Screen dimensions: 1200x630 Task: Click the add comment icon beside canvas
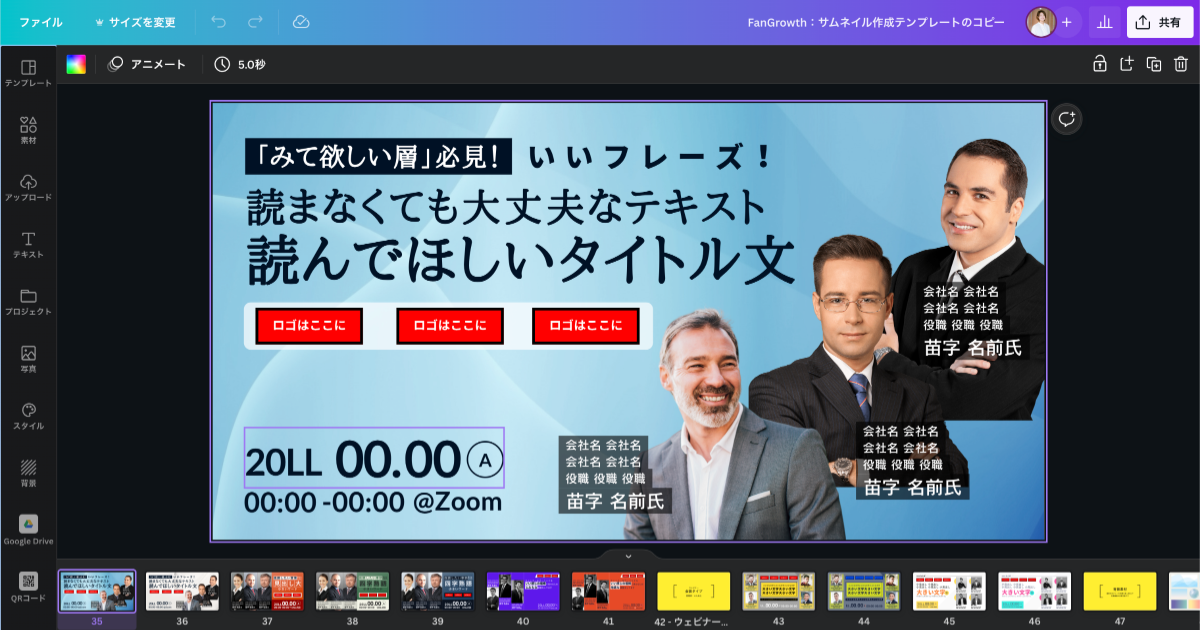point(1066,119)
